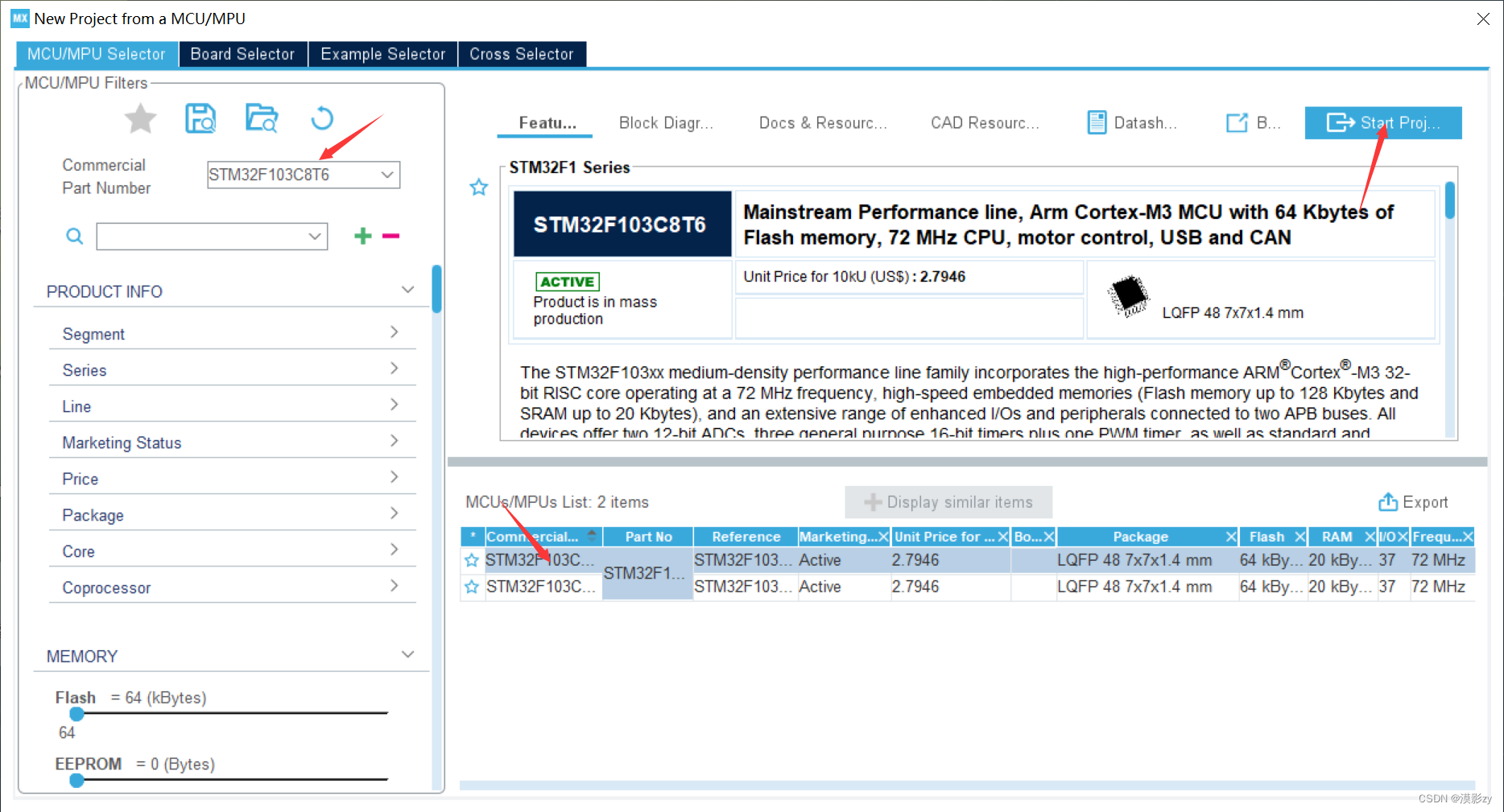Click the pink minus icon
The height and width of the screenshot is (812, 1504).
391,236
